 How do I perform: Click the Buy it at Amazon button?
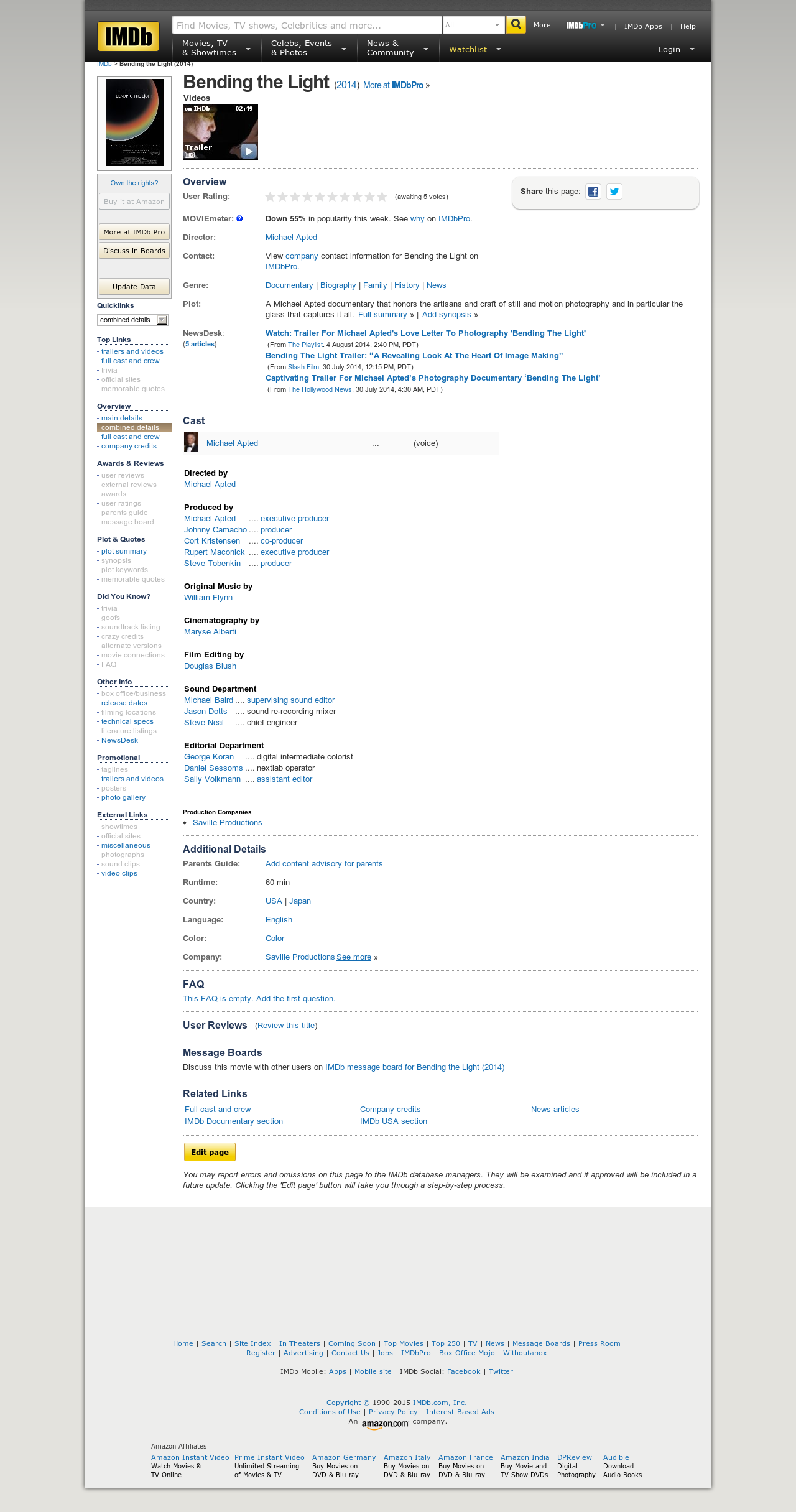click(134, 202)
